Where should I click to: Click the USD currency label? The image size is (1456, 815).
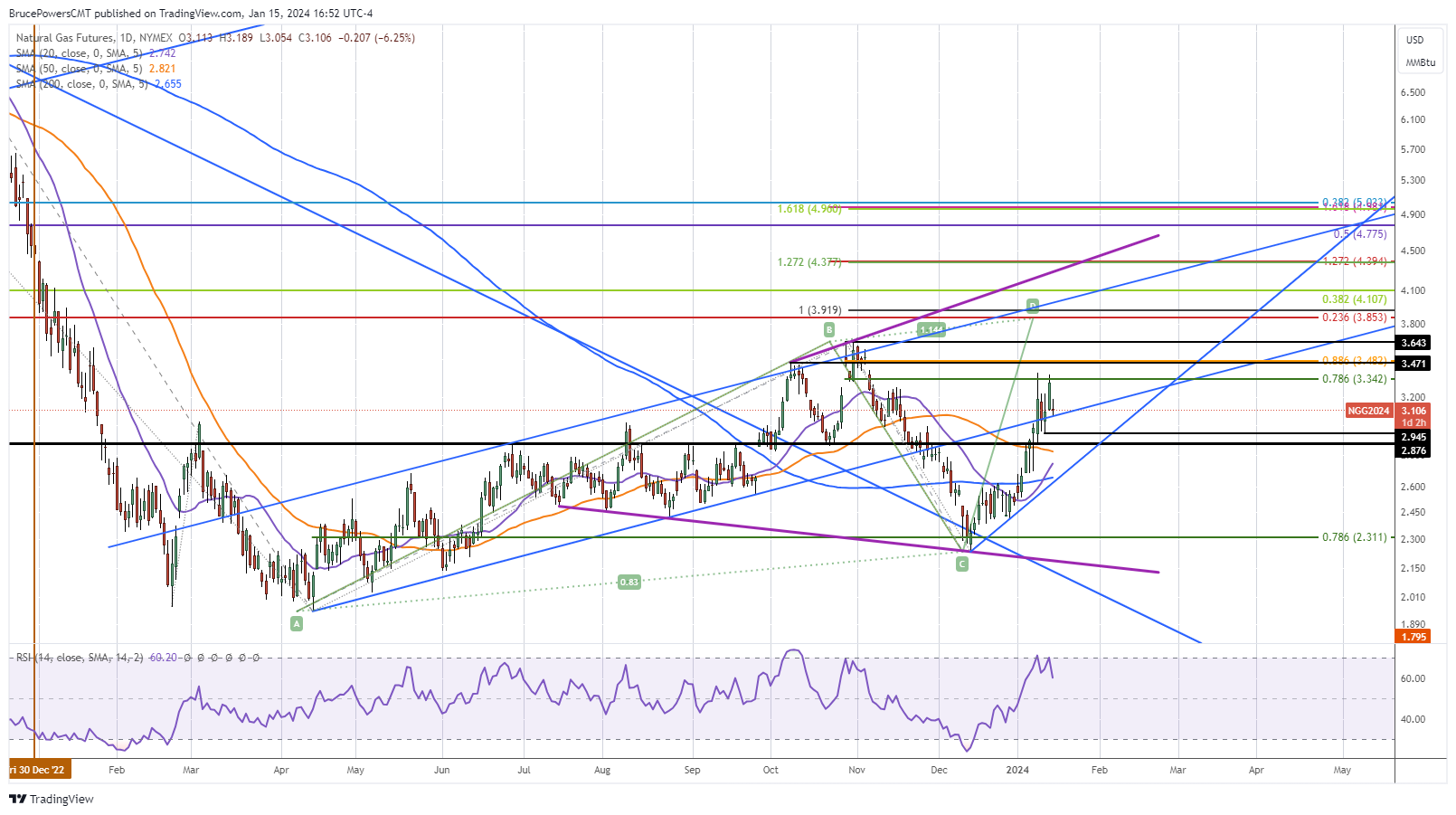(1414, 40)
